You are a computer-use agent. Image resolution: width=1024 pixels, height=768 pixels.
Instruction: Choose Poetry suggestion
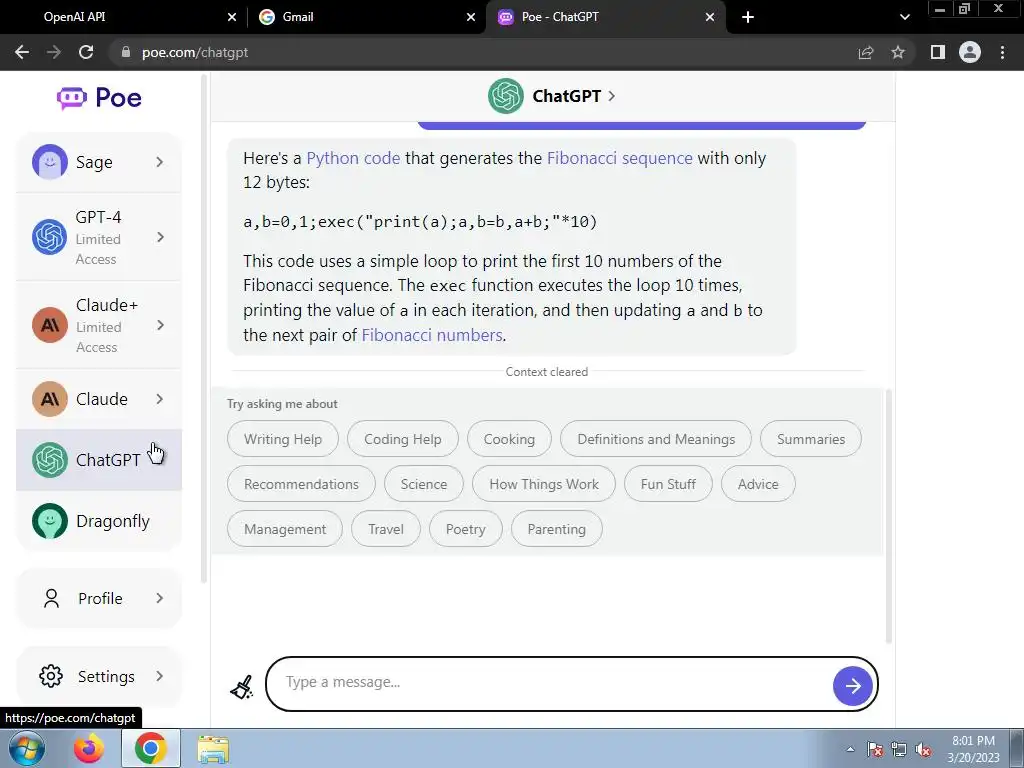click(x=466, y=529)
